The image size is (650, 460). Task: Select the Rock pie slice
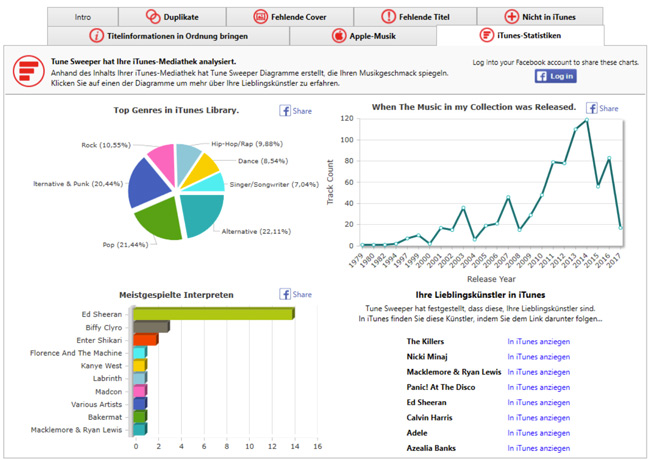pyautogui.click(x=165, y=162)
